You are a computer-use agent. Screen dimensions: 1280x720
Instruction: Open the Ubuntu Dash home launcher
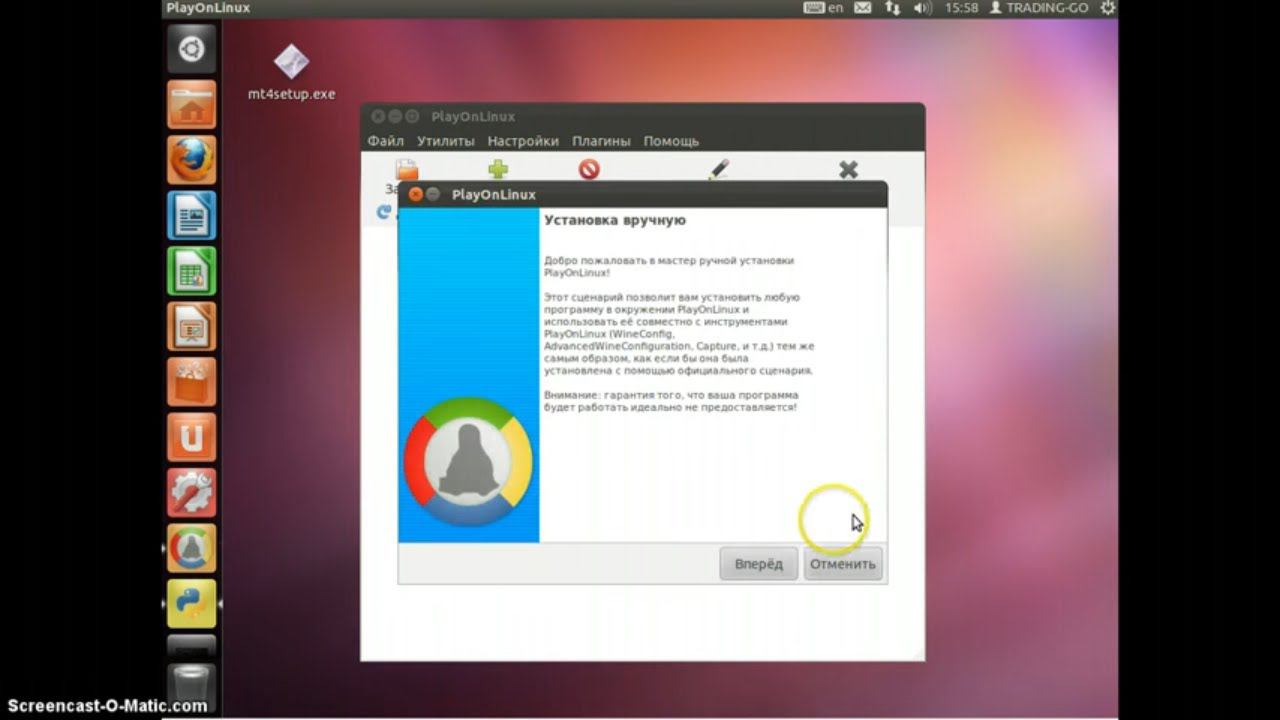pyautogui.click(x=191, y=49)
